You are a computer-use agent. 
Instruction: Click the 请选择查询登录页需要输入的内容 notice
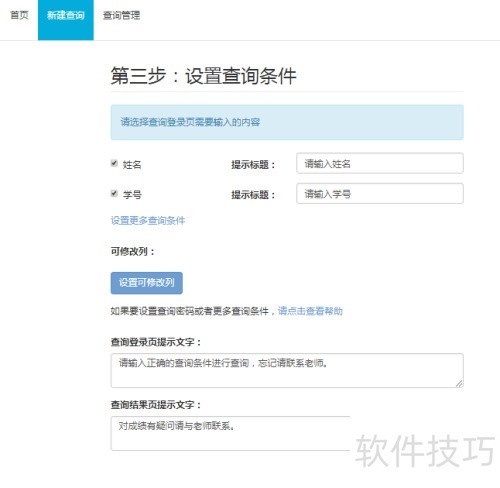pyautogui.click(x=287, y=122)
